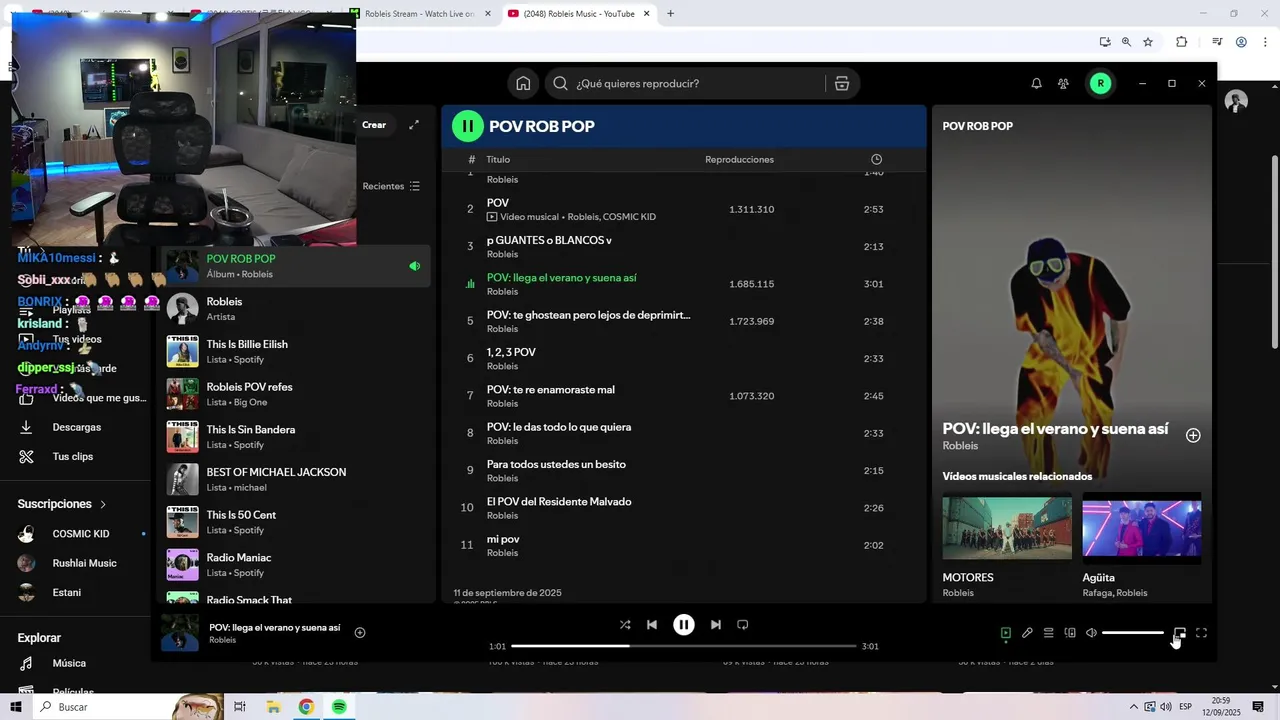Switch to Robleis Stream browser tab
The image size is (1280, 720).
tap(420, 14)
